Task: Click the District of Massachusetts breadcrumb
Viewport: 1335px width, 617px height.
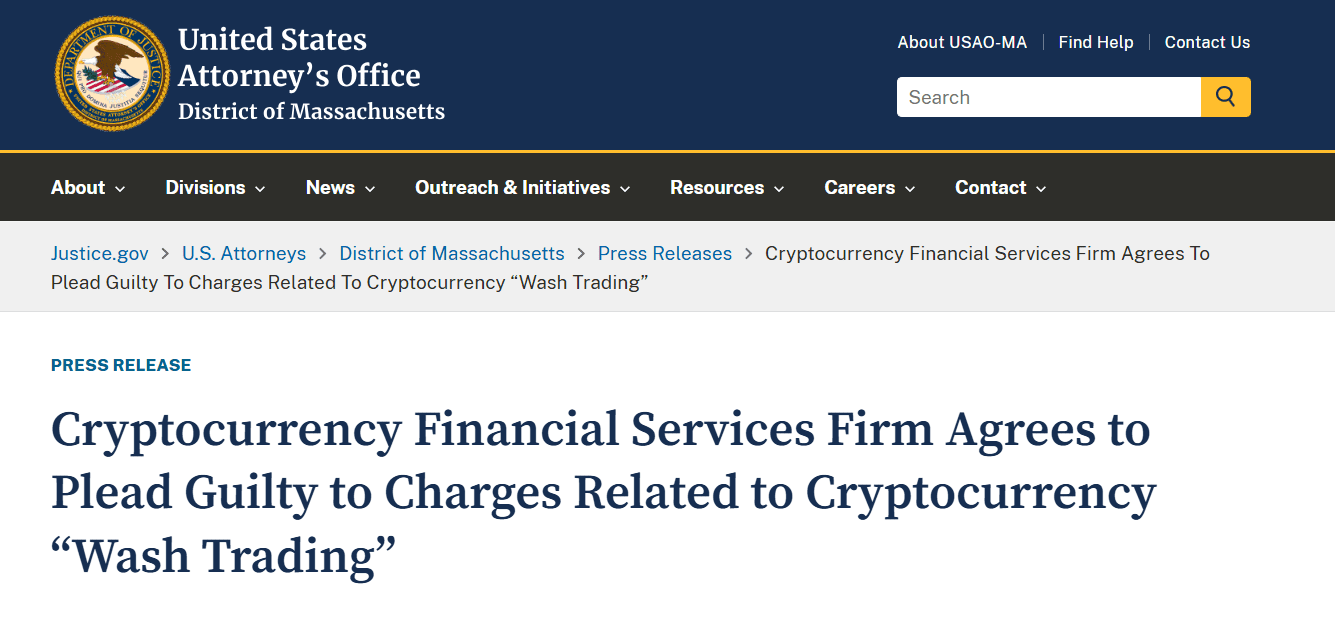Action: point(451,253)
